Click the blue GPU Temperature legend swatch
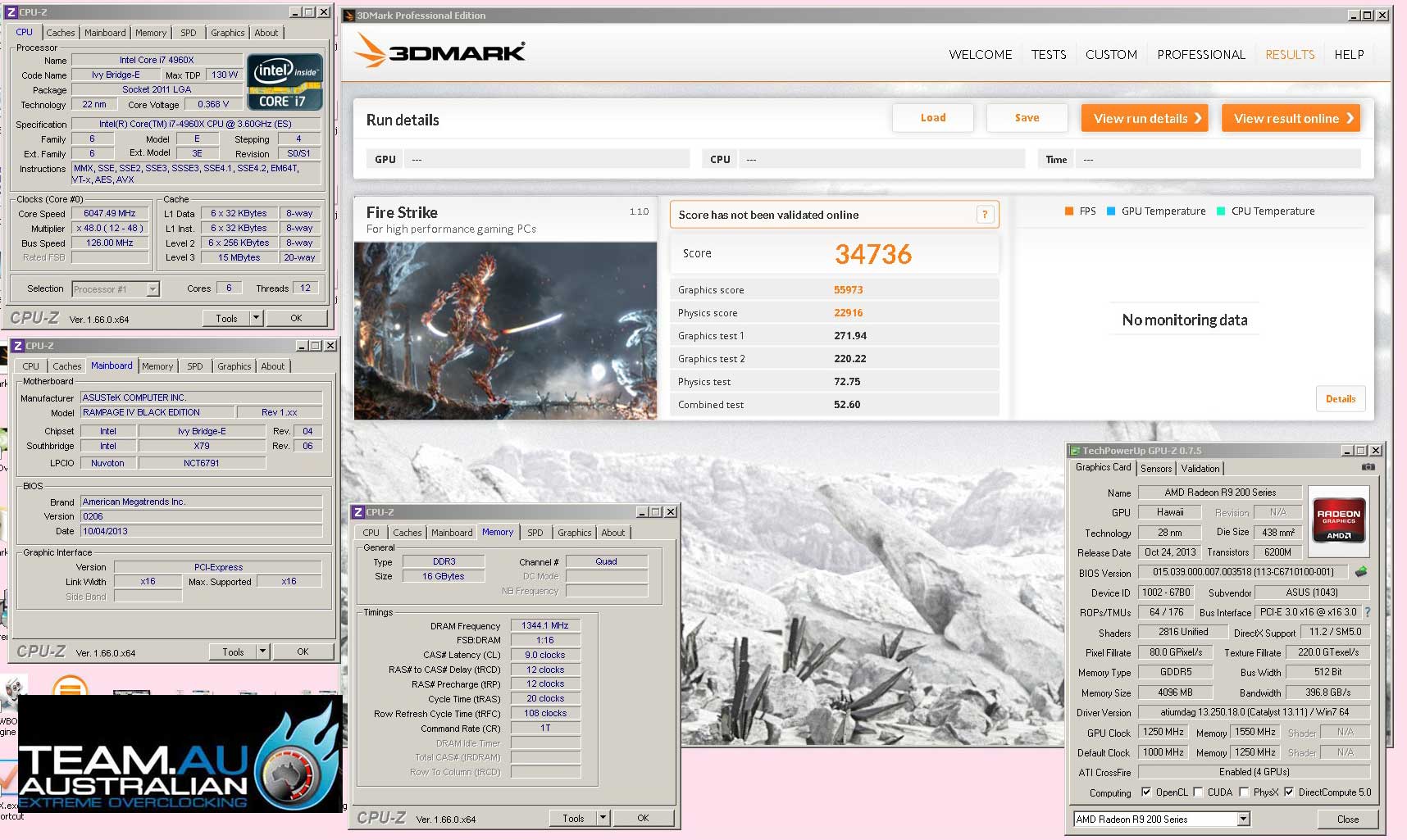Image resolution: width=1407 pixels, height=840 pixels. click(x=1111, y=211)
